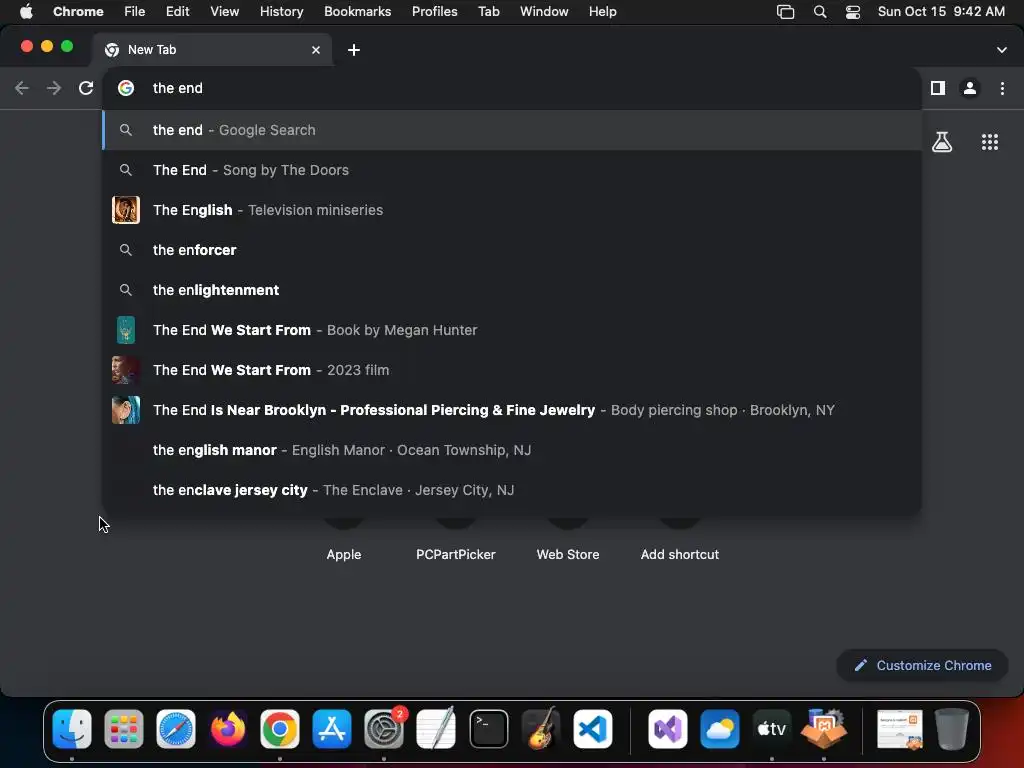
Task: Open the Chrome side panel
Action: coord(938,88)
